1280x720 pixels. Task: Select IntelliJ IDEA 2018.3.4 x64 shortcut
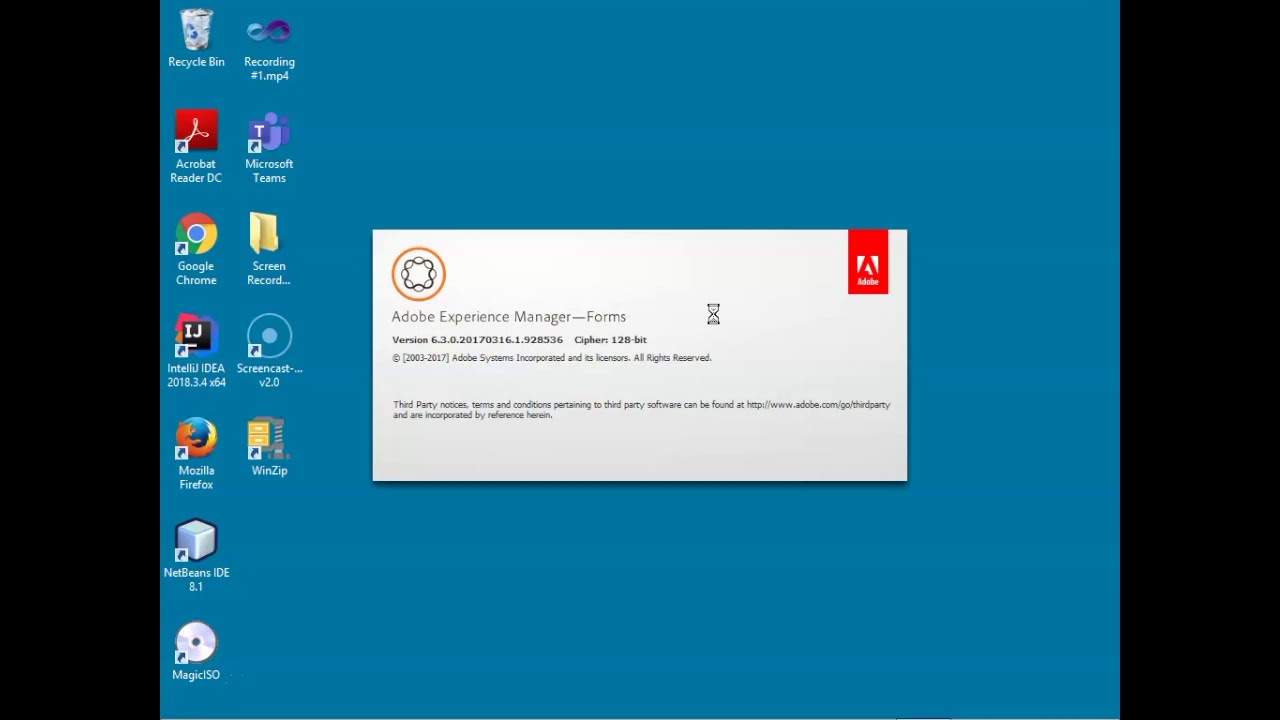[196, 351]
